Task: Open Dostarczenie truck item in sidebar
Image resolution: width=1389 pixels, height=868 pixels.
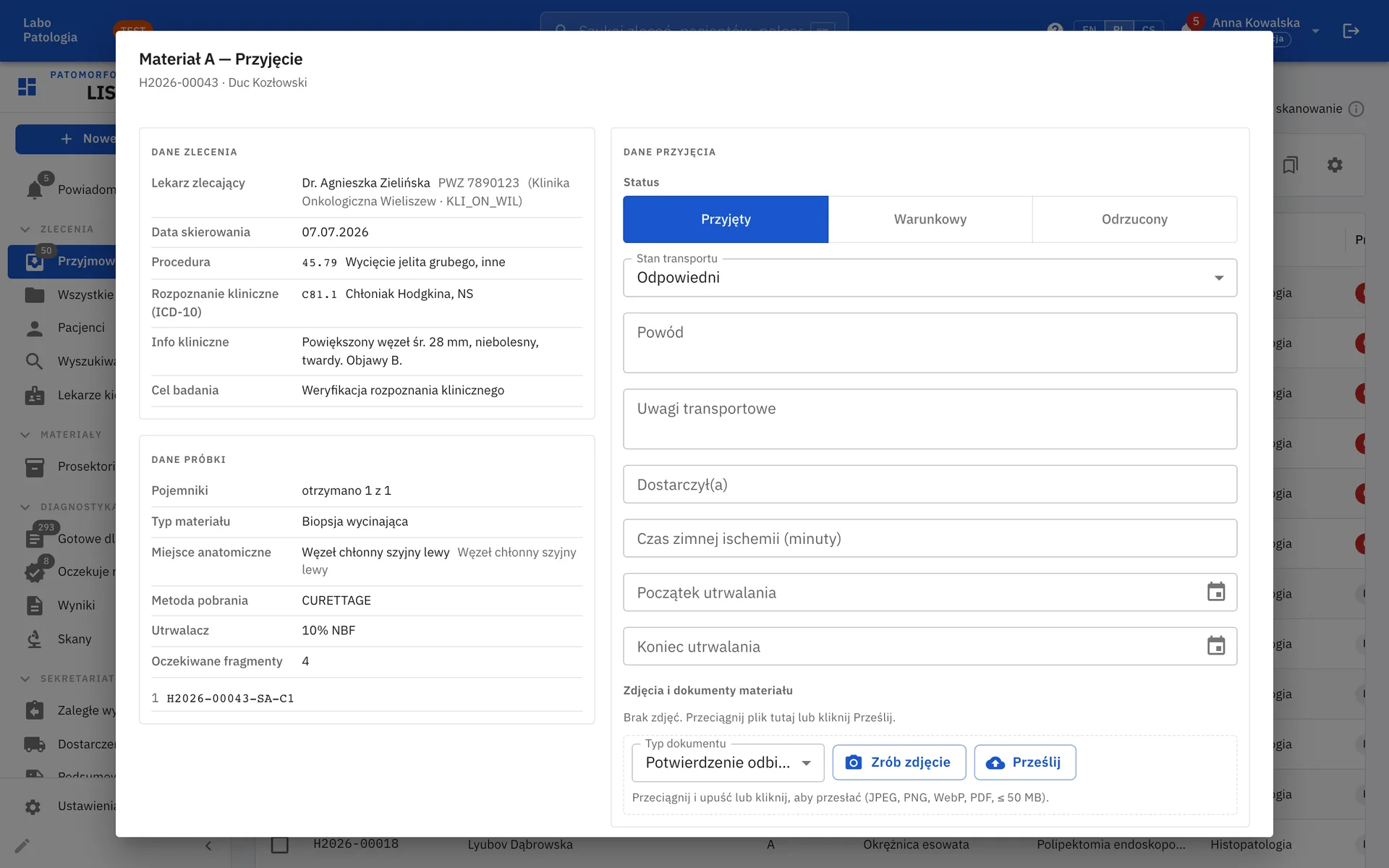Action: click(x=62, y=744)
